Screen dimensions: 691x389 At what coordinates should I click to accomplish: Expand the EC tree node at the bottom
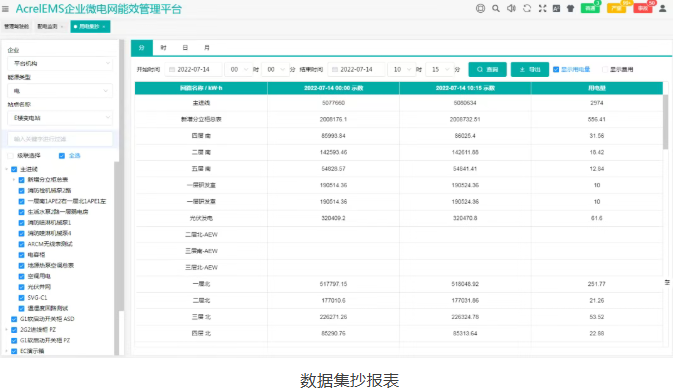(x=7, y=351)
